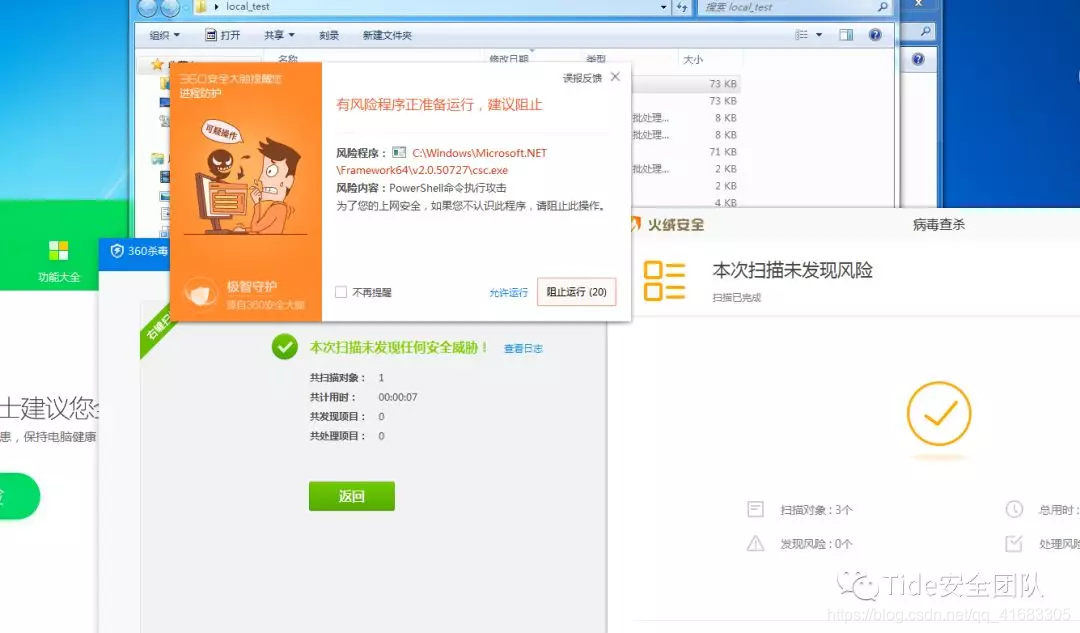Select 刻录 in the Explorer toolbar
This screenshot has width=1080, height=633.
coord(329,33)
